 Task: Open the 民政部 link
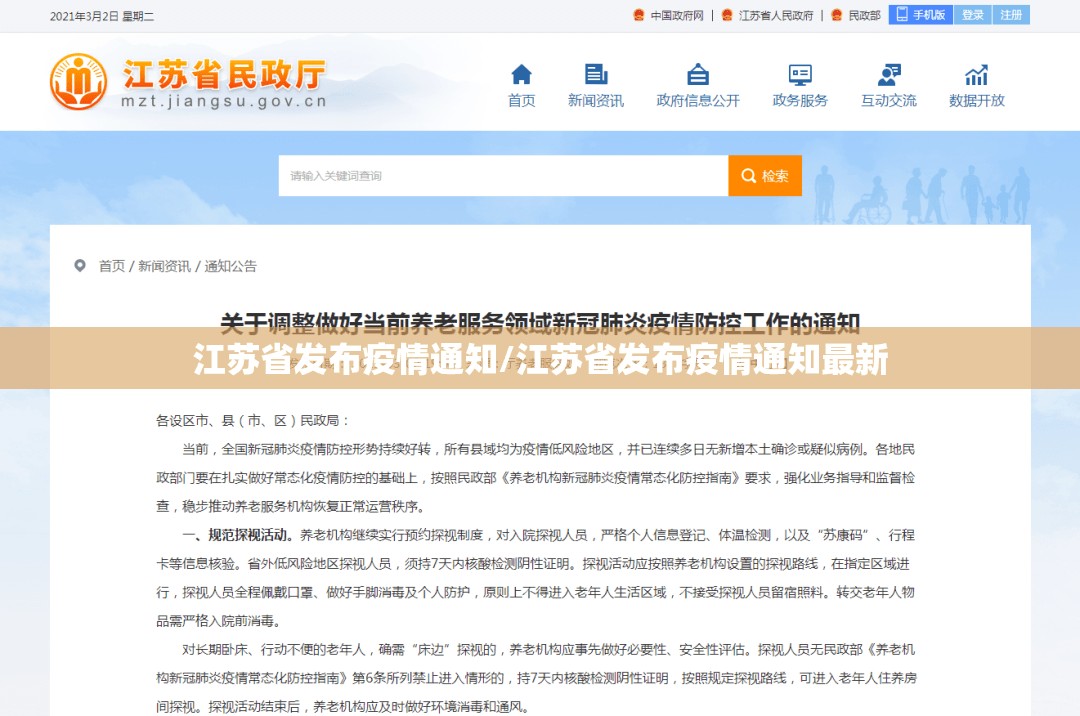click(864, 15)
